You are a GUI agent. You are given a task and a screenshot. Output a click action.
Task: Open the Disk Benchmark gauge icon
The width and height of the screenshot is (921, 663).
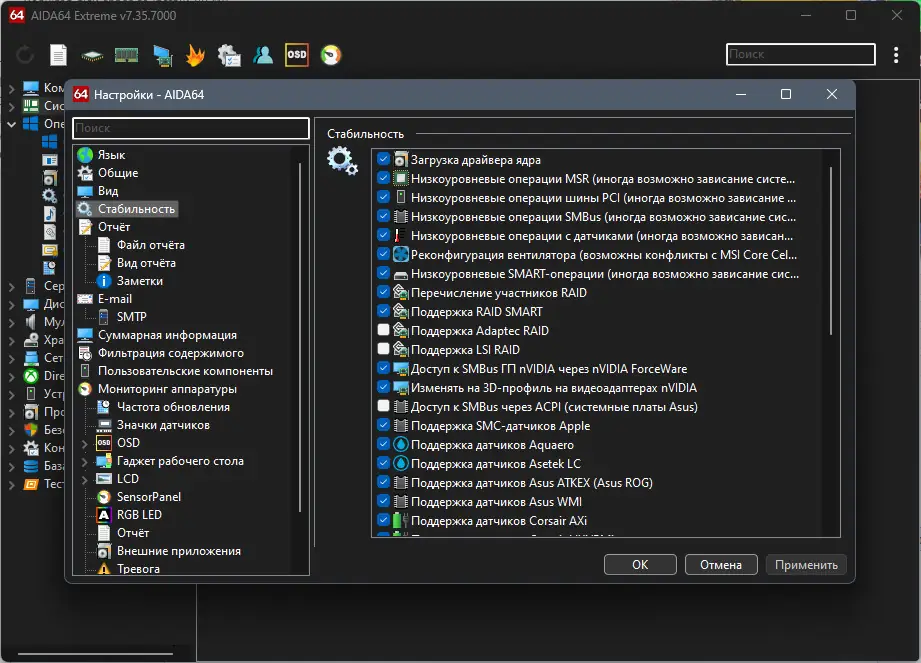(330, 54)
